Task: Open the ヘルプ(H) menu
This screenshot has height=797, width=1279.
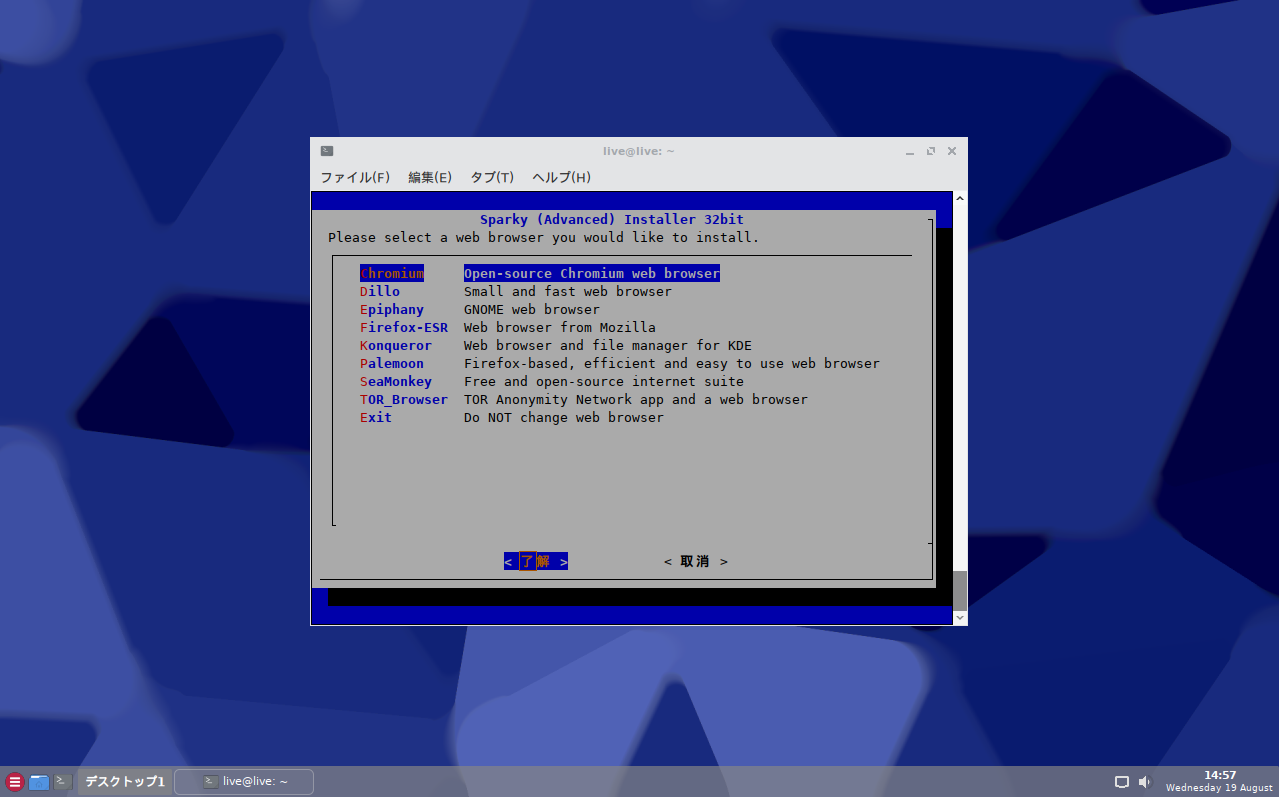Action: click(561, 177)
